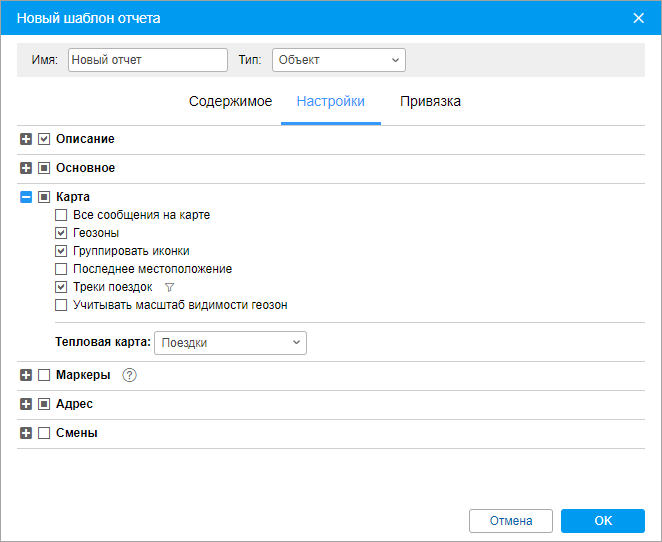Collapse the Карта section minus icon
This screenshot has width=662, height=542.
click(x=26, y=197)
